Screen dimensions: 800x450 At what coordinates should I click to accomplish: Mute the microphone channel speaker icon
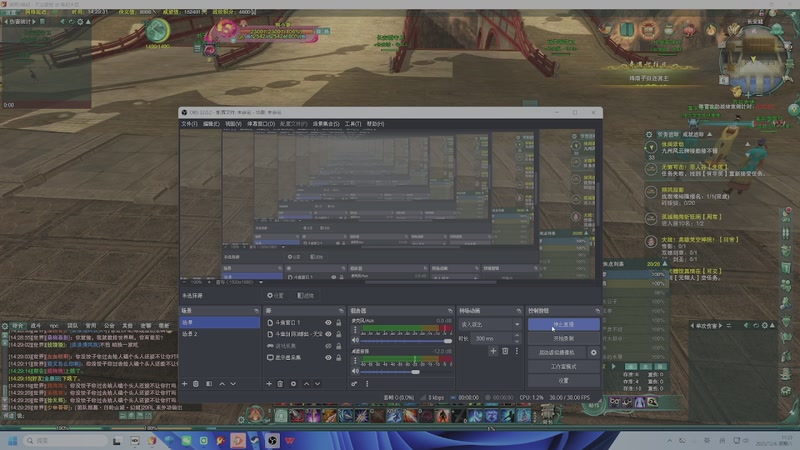point(355,341)
